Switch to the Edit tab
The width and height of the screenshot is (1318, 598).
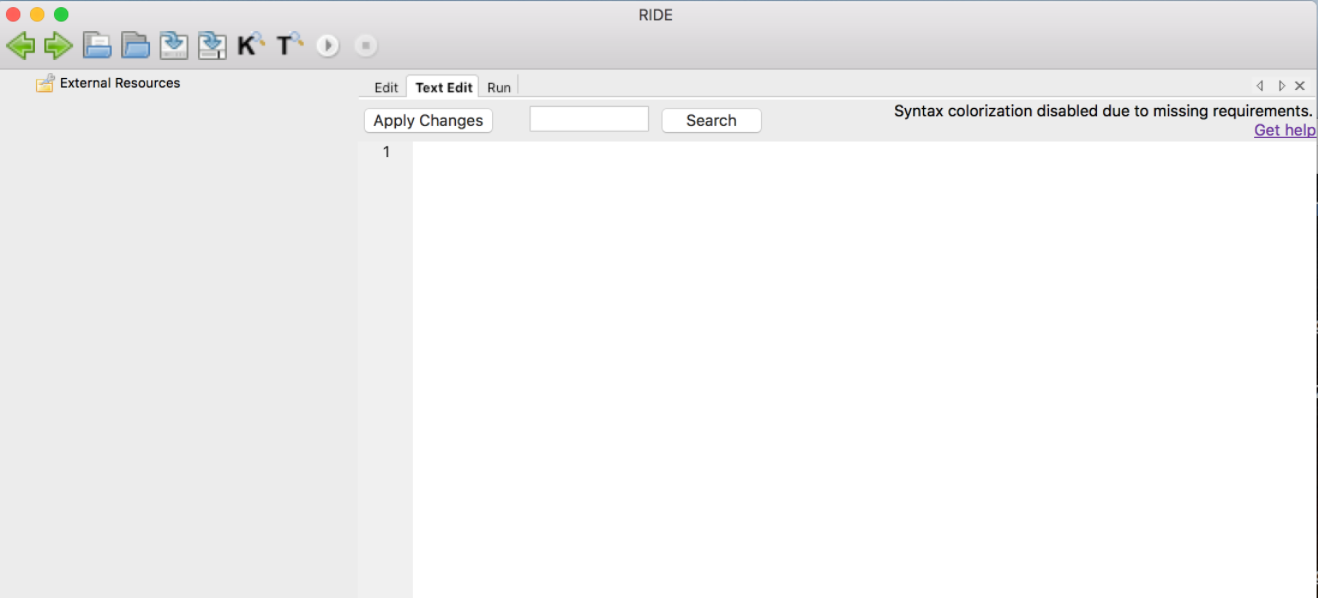click(385, 87)
